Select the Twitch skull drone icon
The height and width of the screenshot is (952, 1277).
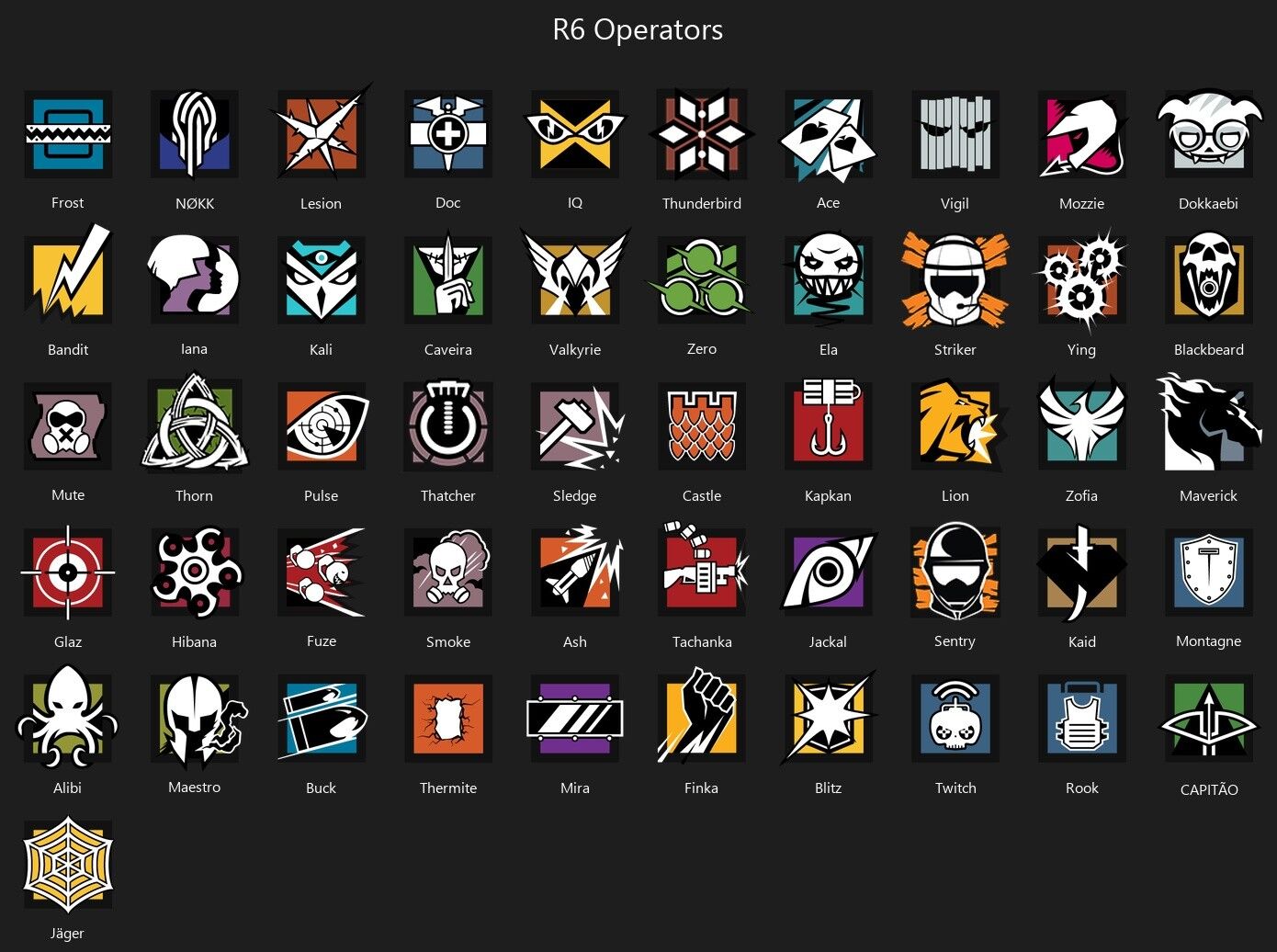click(x=955, y=718)
